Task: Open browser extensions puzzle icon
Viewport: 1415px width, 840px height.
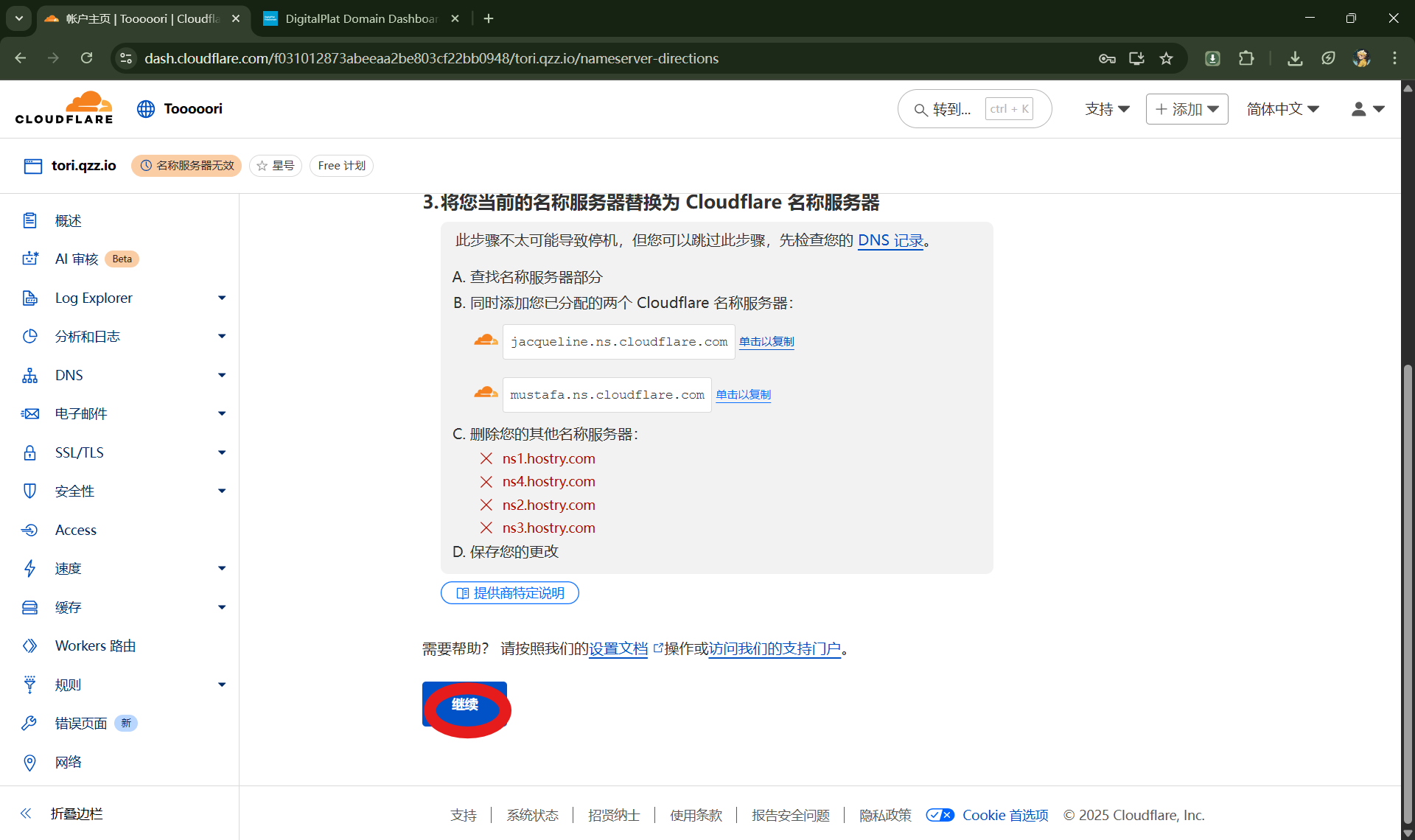Action: (x=1246, y=58)
